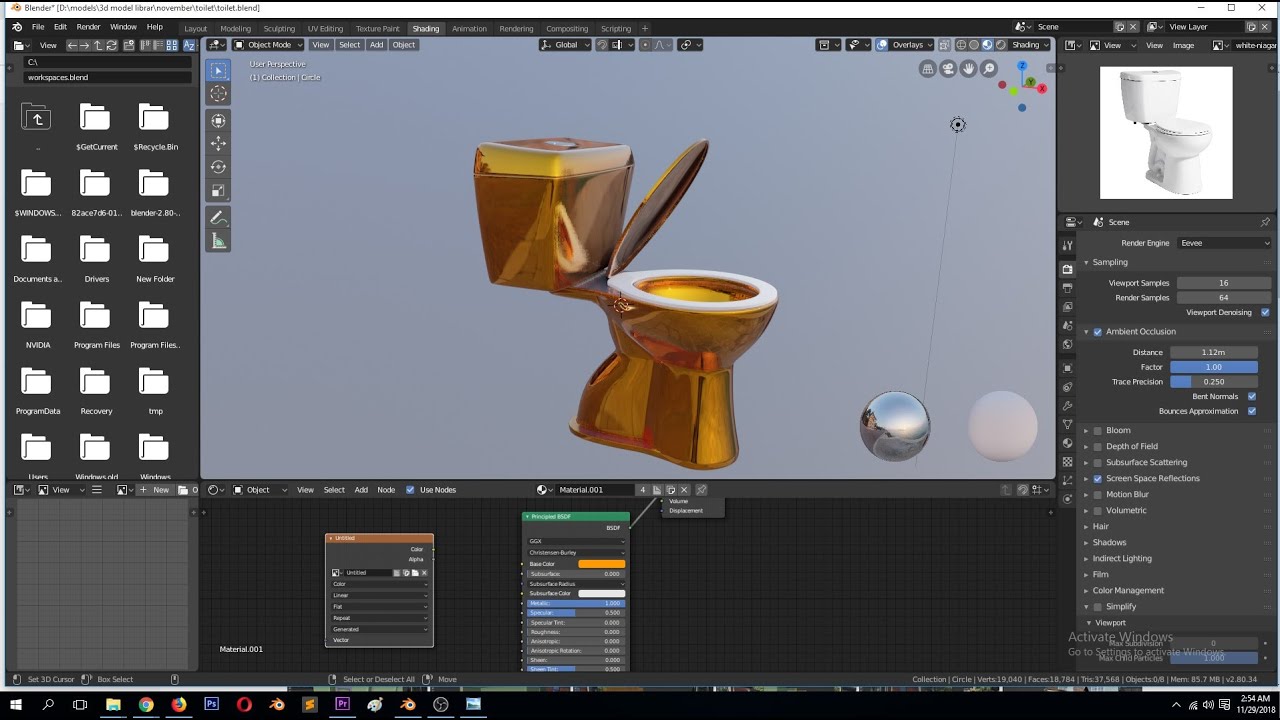Select the Annotate pencil tool
Image resolution: width=1280 pixels, height=720 pixels.
[218, 217]
